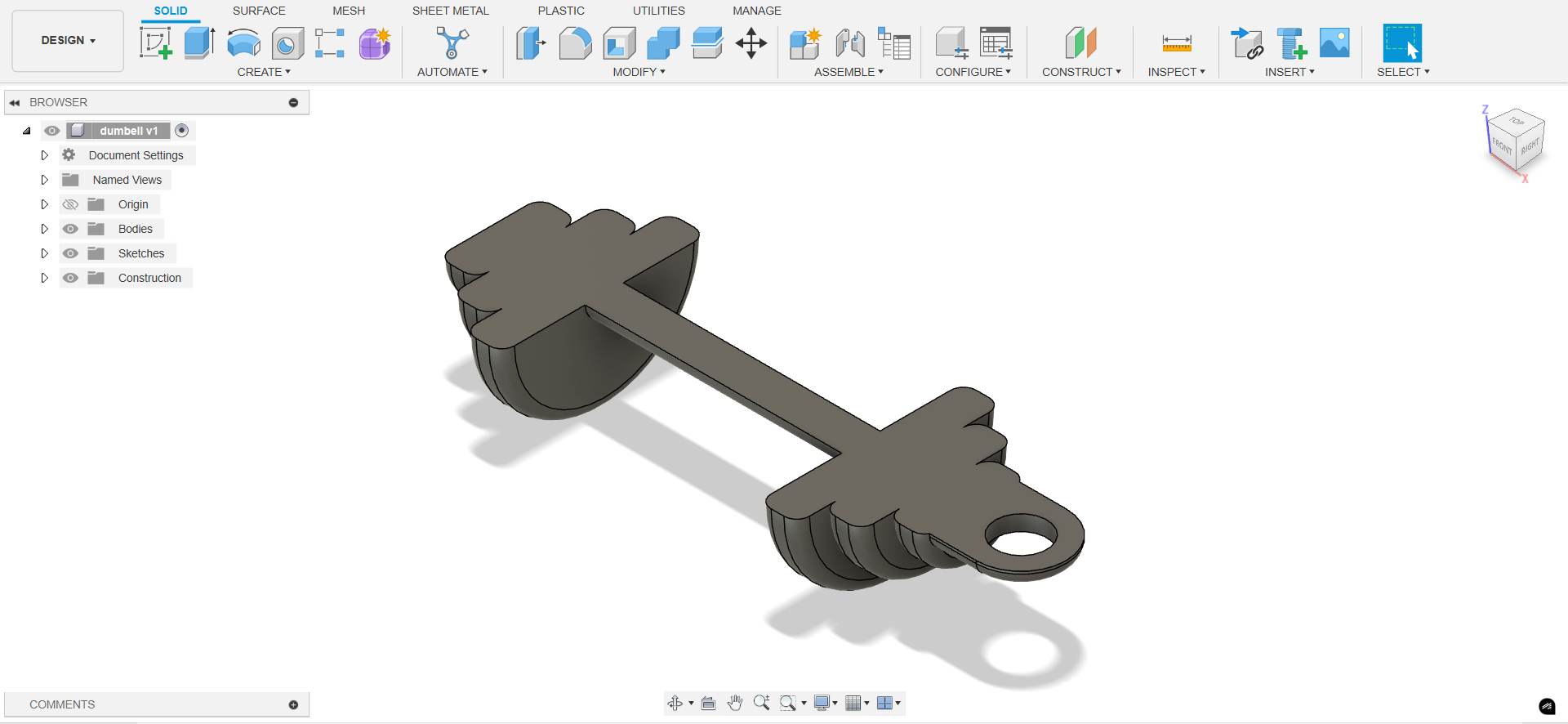The image size is (1568, 724).
Task: Select the Shell tool
Action: tap(620, 43)
